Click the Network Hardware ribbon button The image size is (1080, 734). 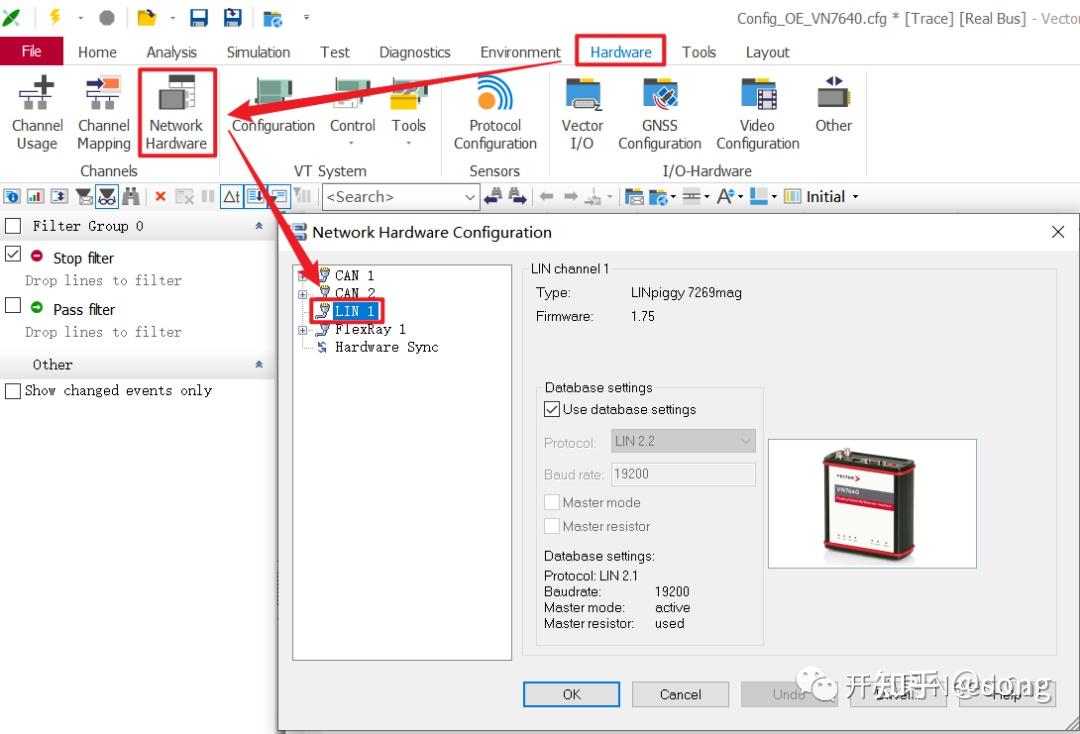[x=176, y=113]
